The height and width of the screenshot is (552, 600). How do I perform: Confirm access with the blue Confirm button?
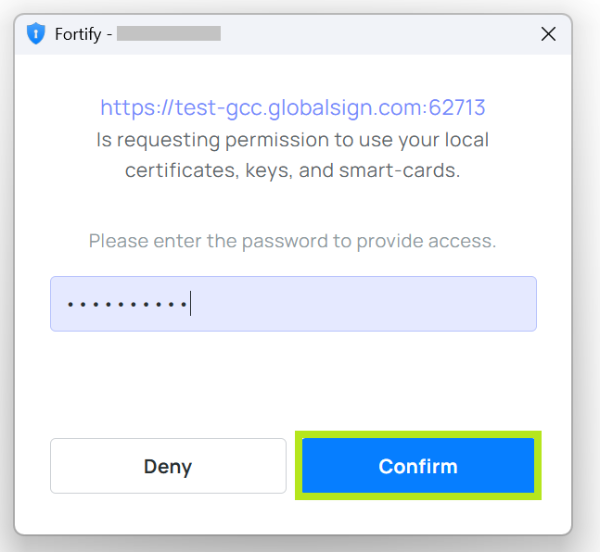pos(418,465)
